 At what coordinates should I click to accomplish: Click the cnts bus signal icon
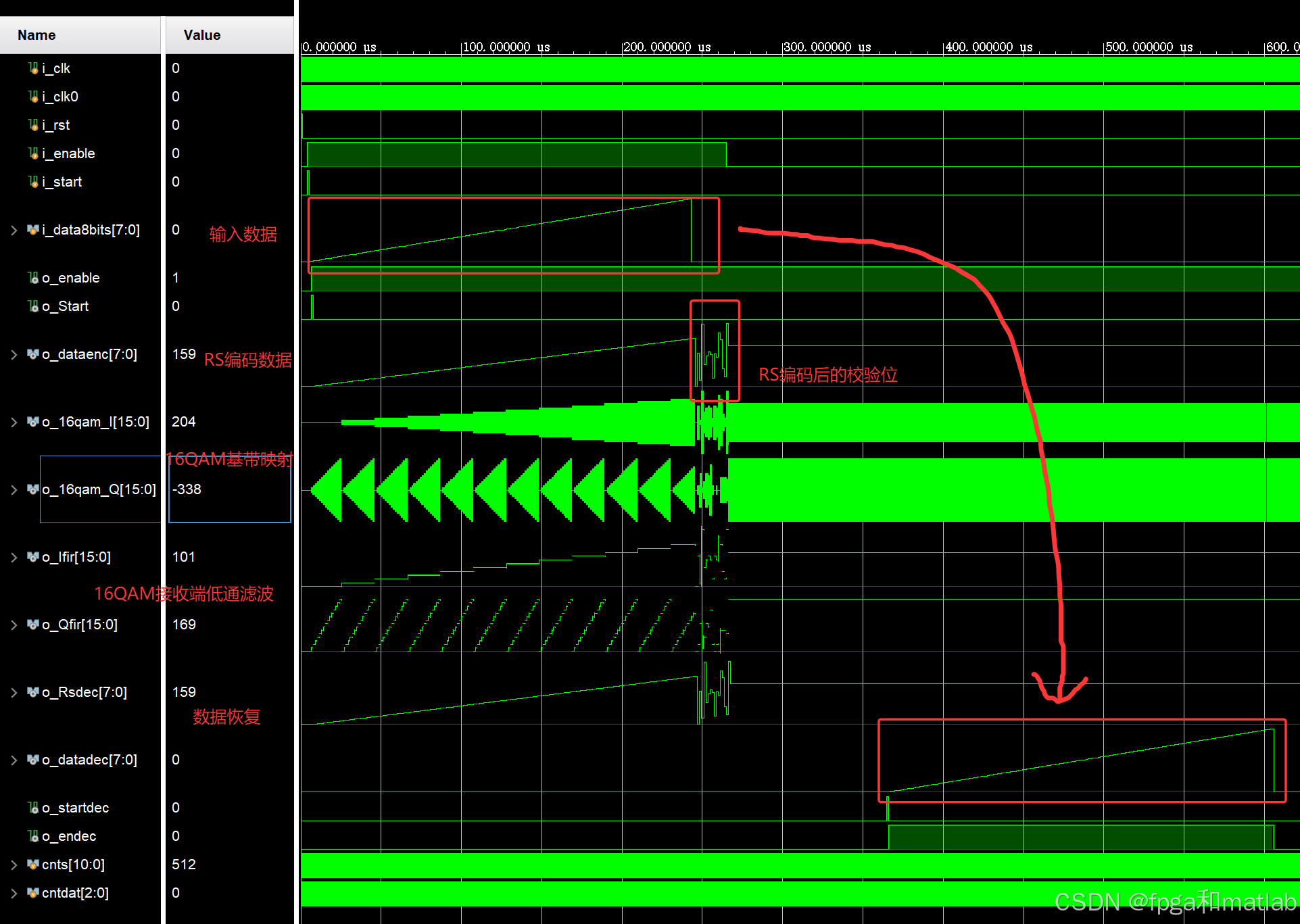(x=33, y=865)
